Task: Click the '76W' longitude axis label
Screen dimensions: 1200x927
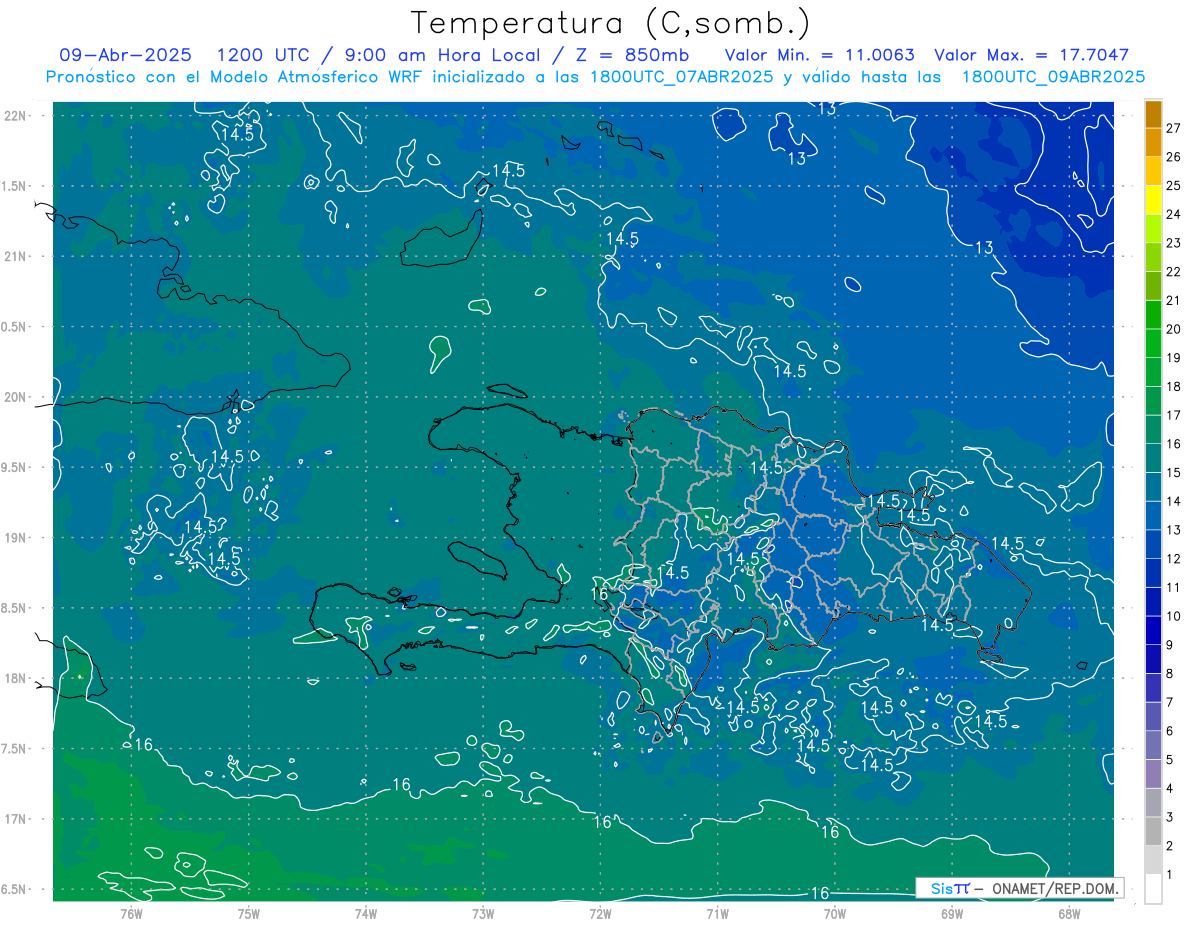Action: 131,913
